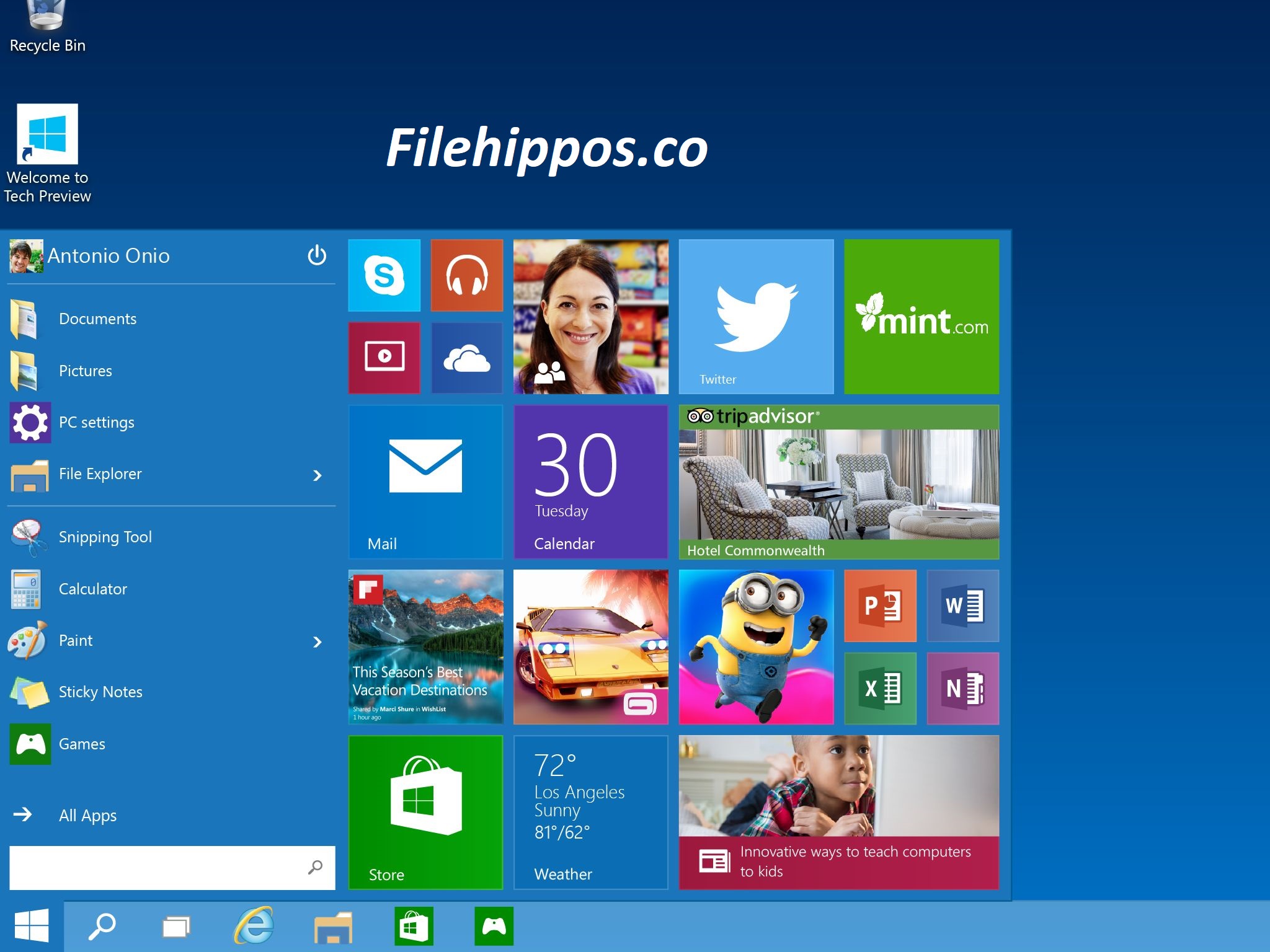Launch the OneNote tile

point(962,688)
